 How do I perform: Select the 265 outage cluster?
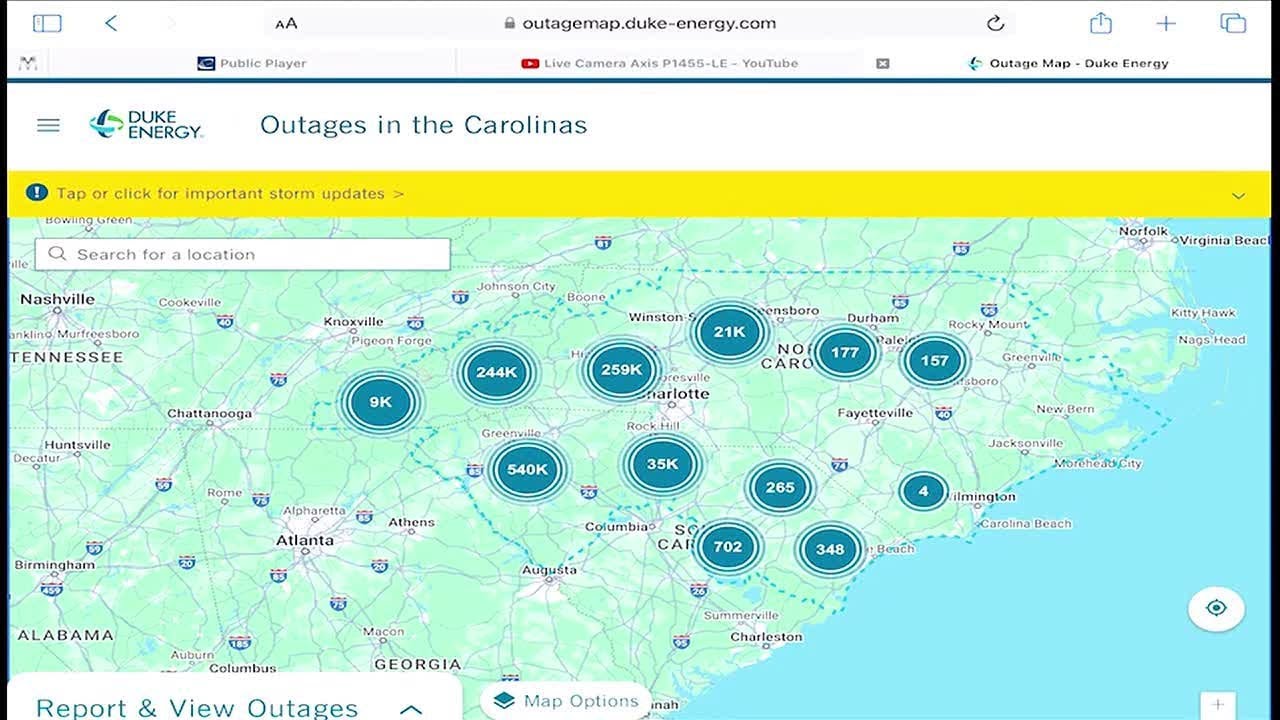point(780,488)
